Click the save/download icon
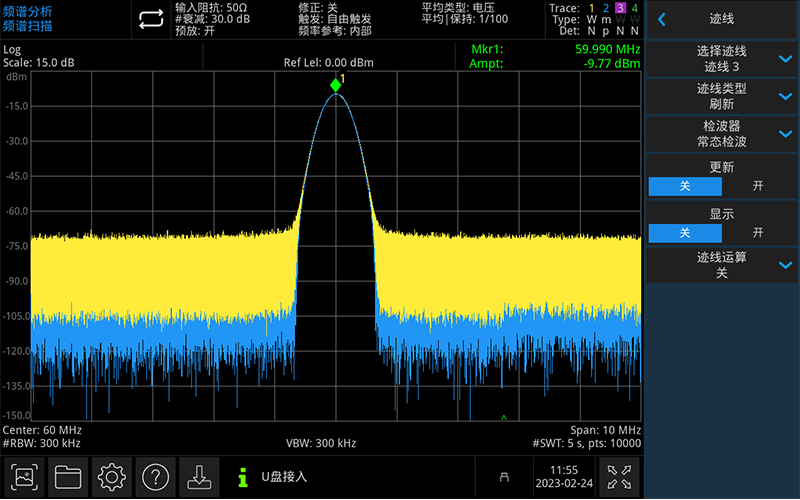The height and width of the screenshot is (500, 800). [198, 478]
